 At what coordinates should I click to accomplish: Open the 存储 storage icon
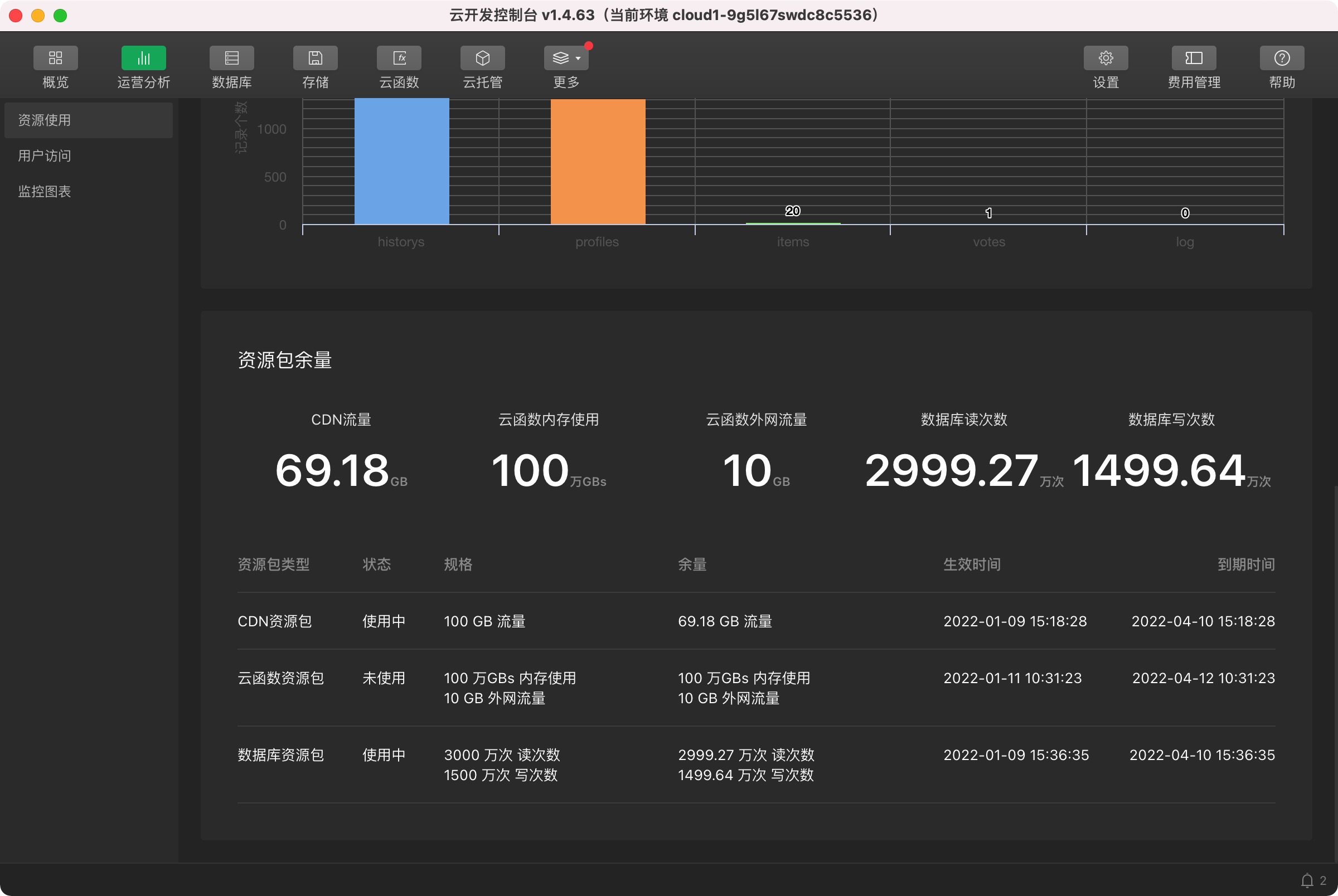click(x=315, y=59)
